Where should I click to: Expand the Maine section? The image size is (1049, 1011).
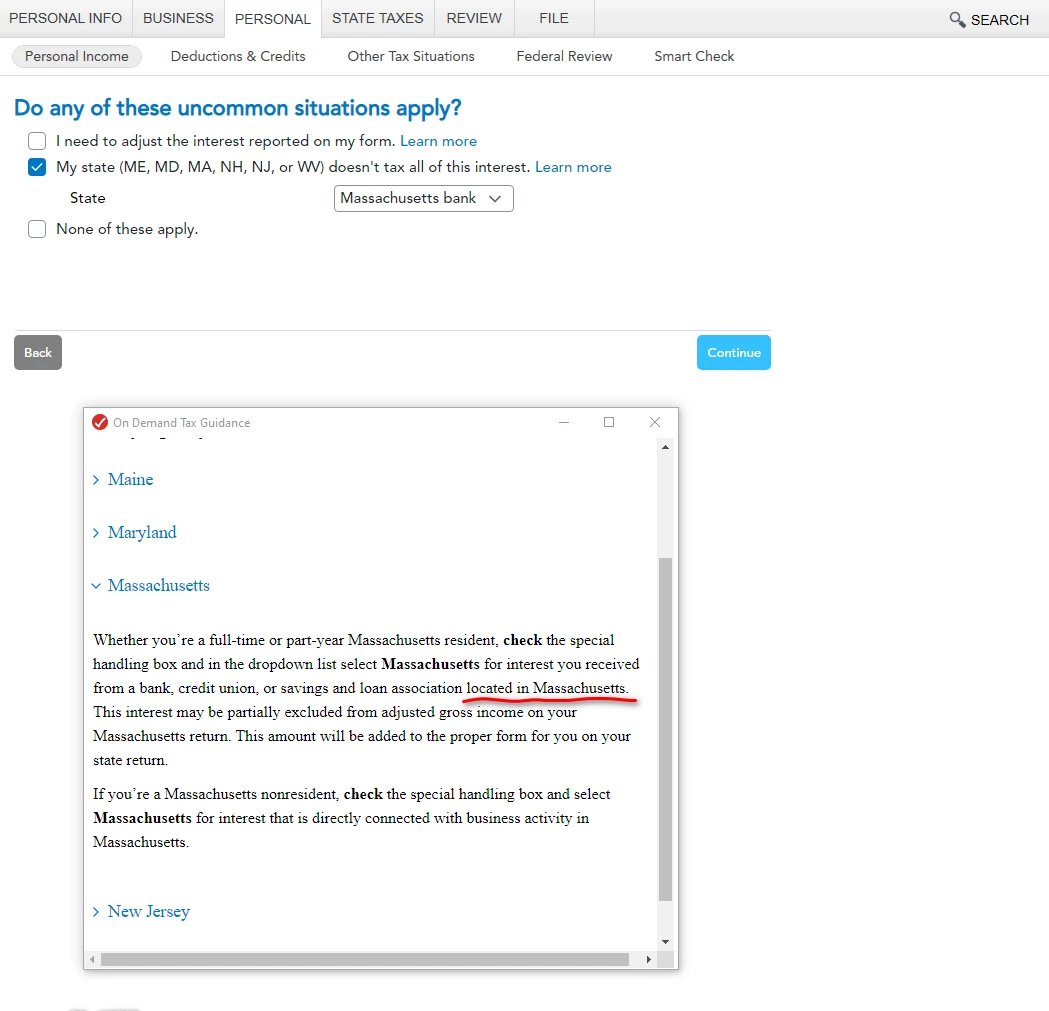click(x=123, y=480)
